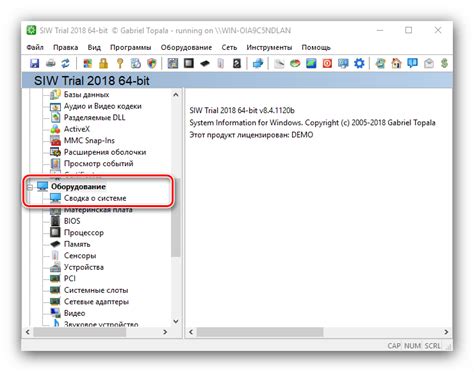The height and width of the screenshot is (372, 474).
Task: Open the Вид menu
Action: click(x=94, y=47)
